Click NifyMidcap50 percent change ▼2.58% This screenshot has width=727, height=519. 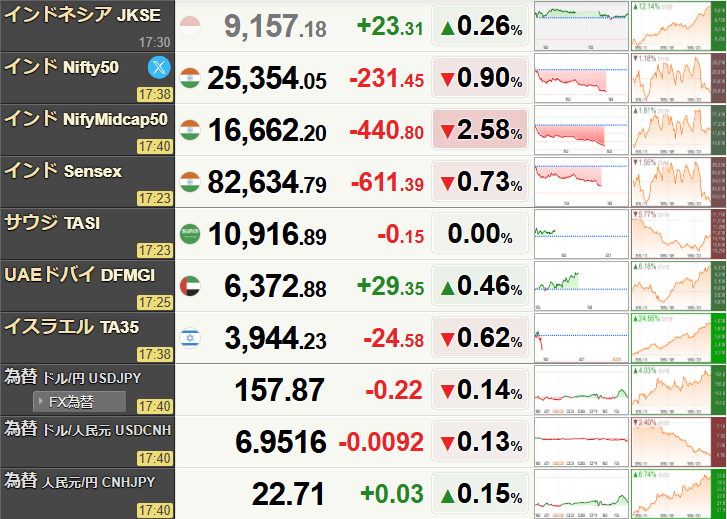tap(480, 130)
